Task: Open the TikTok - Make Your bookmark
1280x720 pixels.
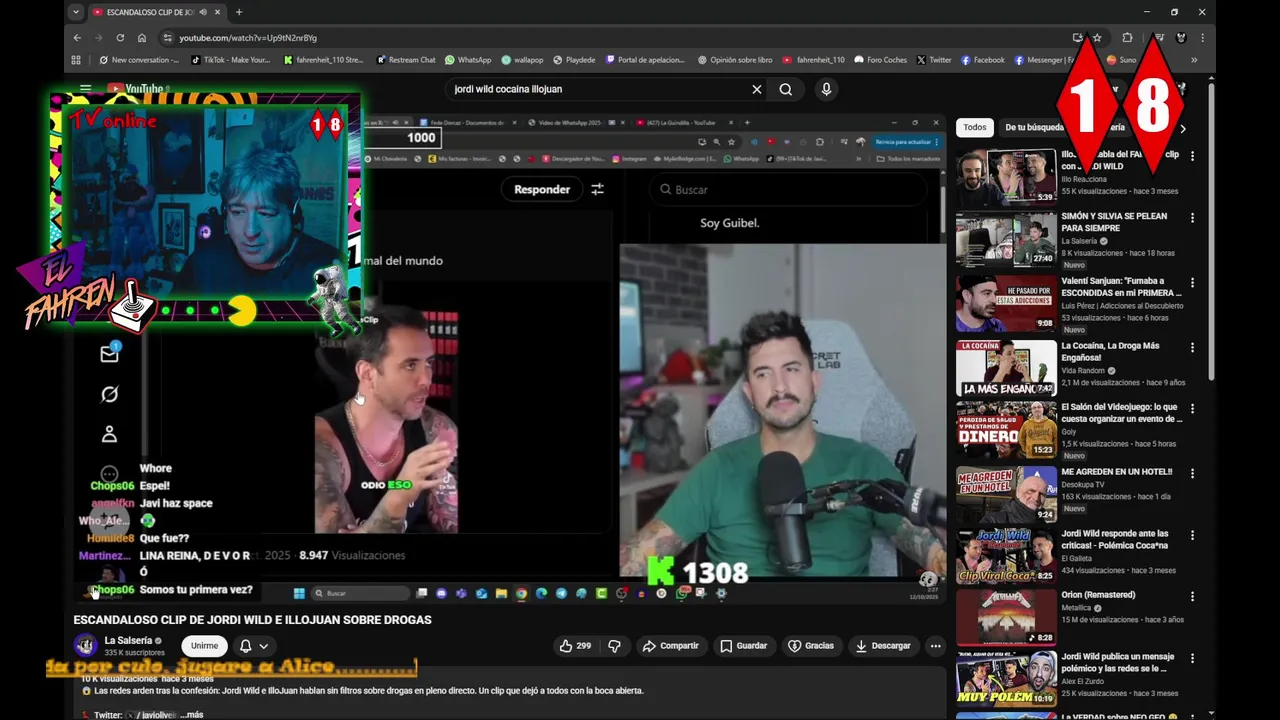Action: pyautogui.click(x=230, y=60)
